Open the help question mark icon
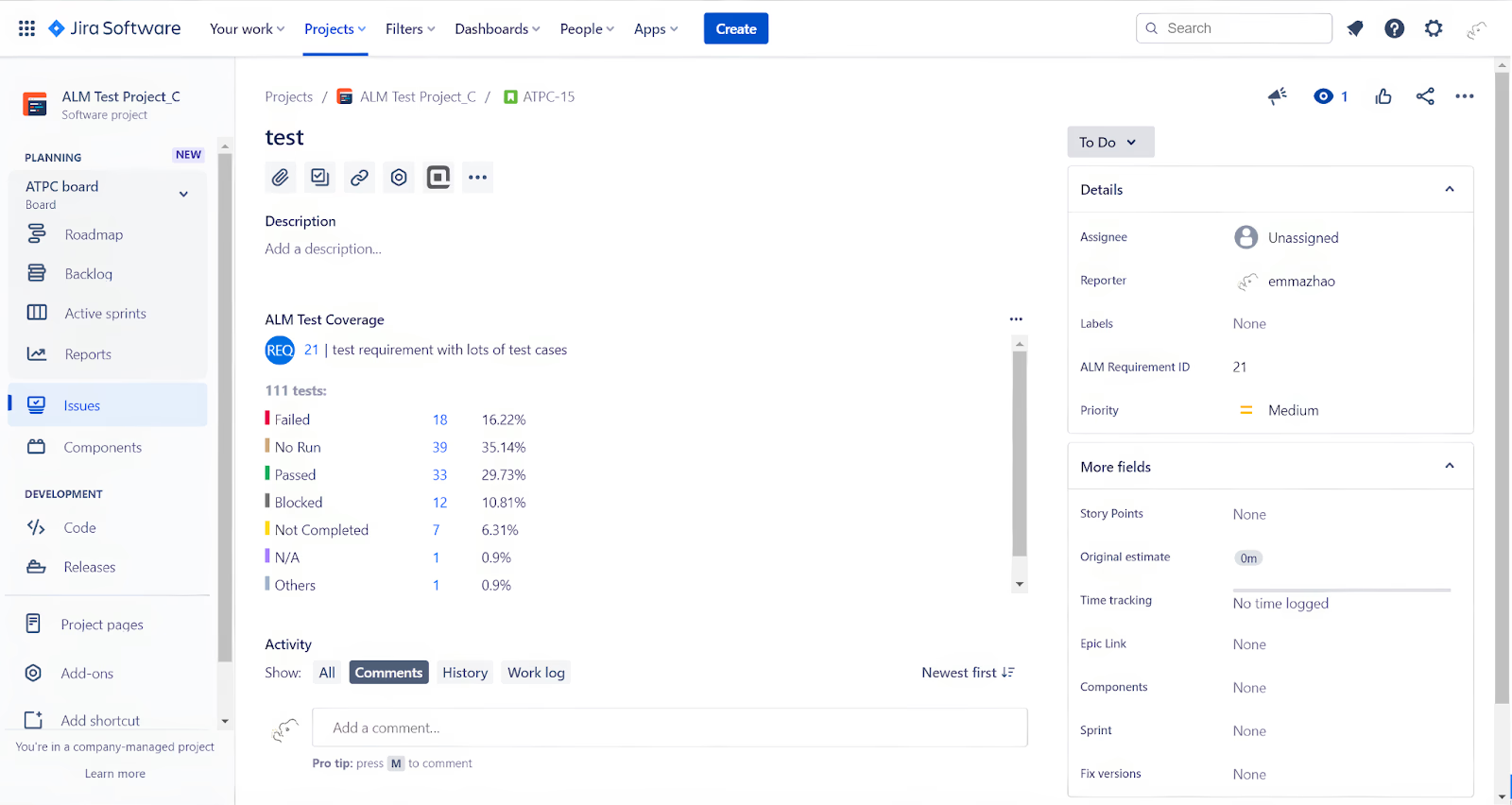Viewport: 1512px width, 805px height. click(1394, 28)
